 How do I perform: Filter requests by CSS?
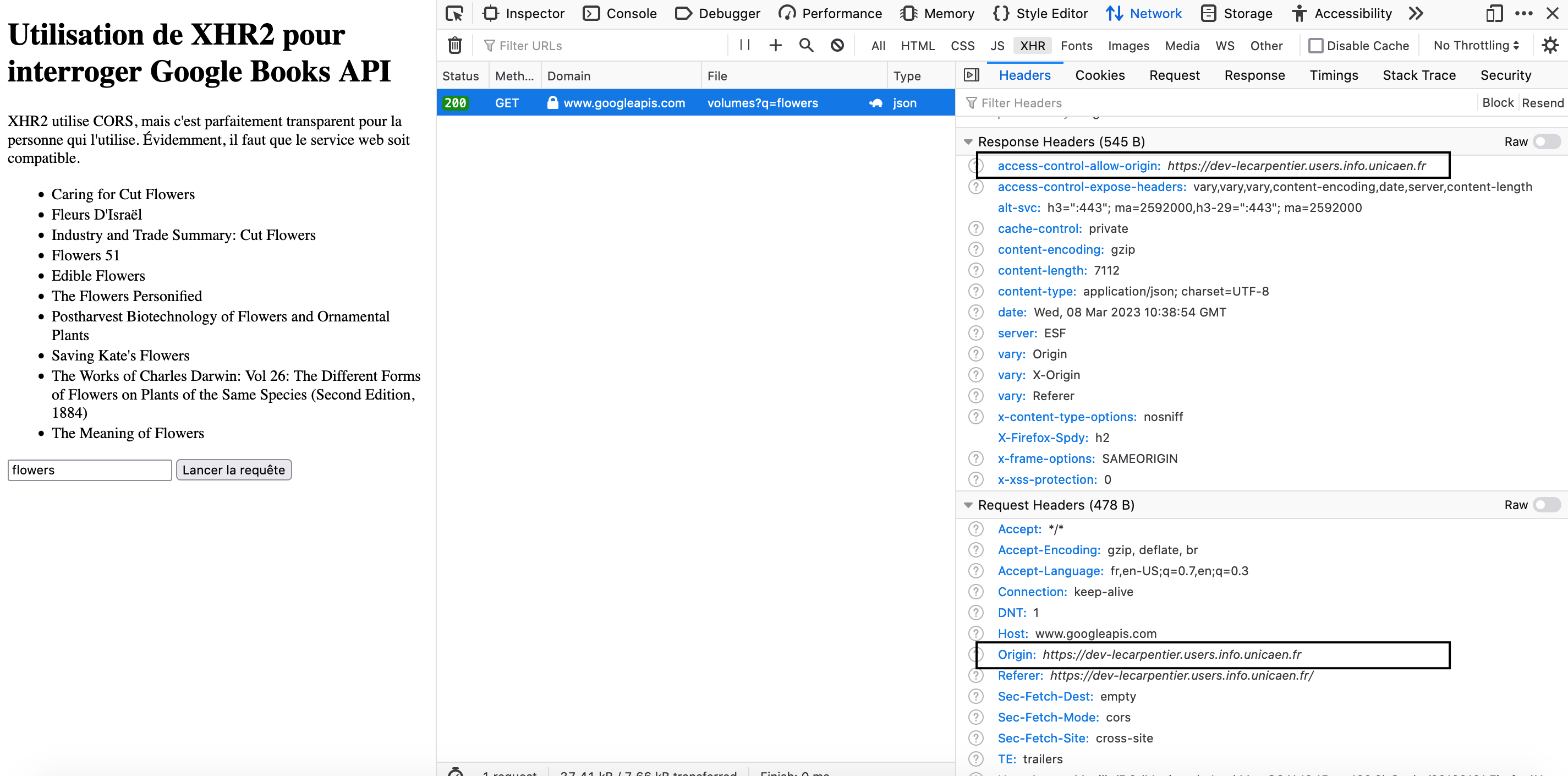pyautogui.click(x=963, y=46)
